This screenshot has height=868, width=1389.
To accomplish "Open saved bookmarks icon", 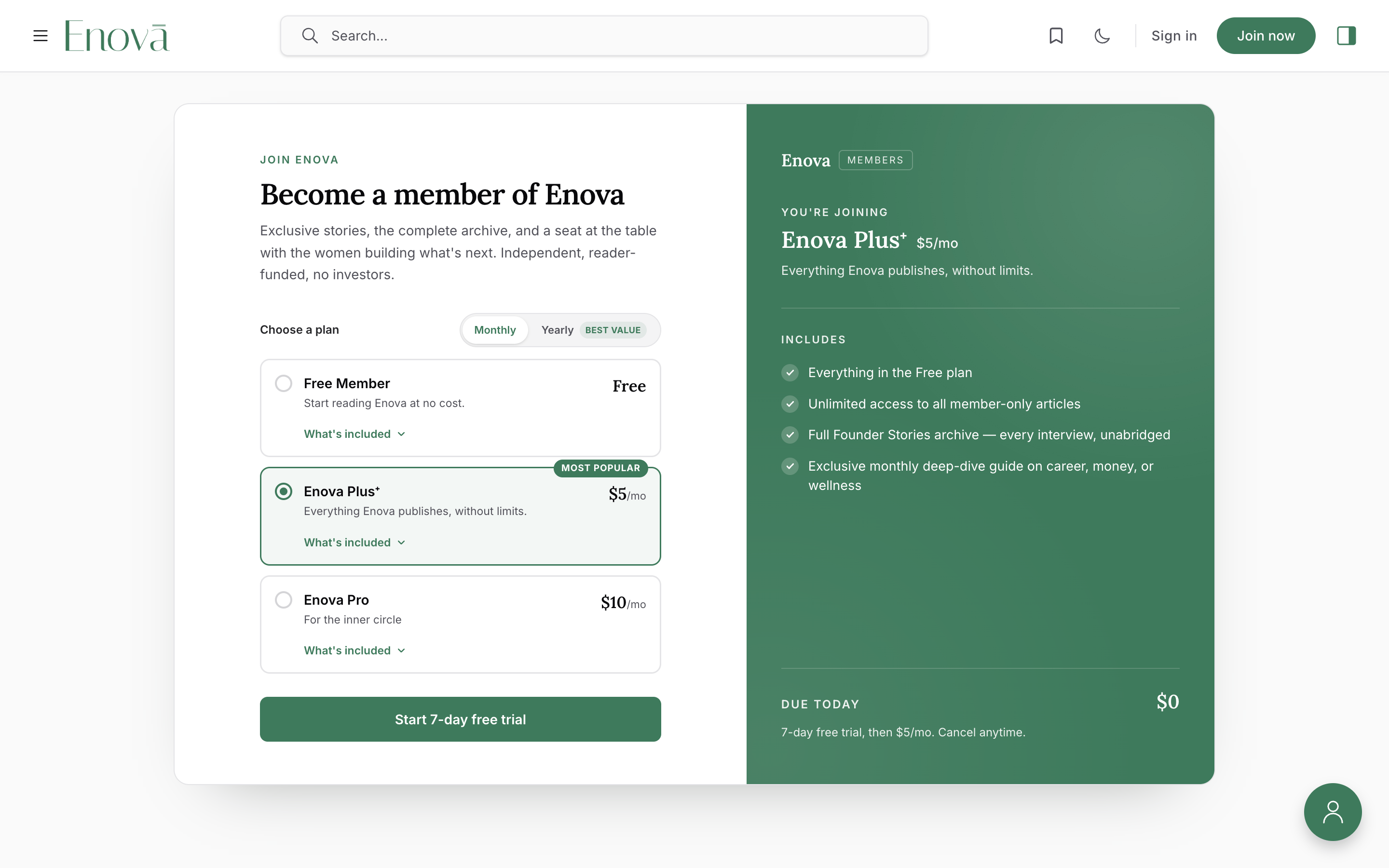I will pyautogui.click(x=1056, y=36).
